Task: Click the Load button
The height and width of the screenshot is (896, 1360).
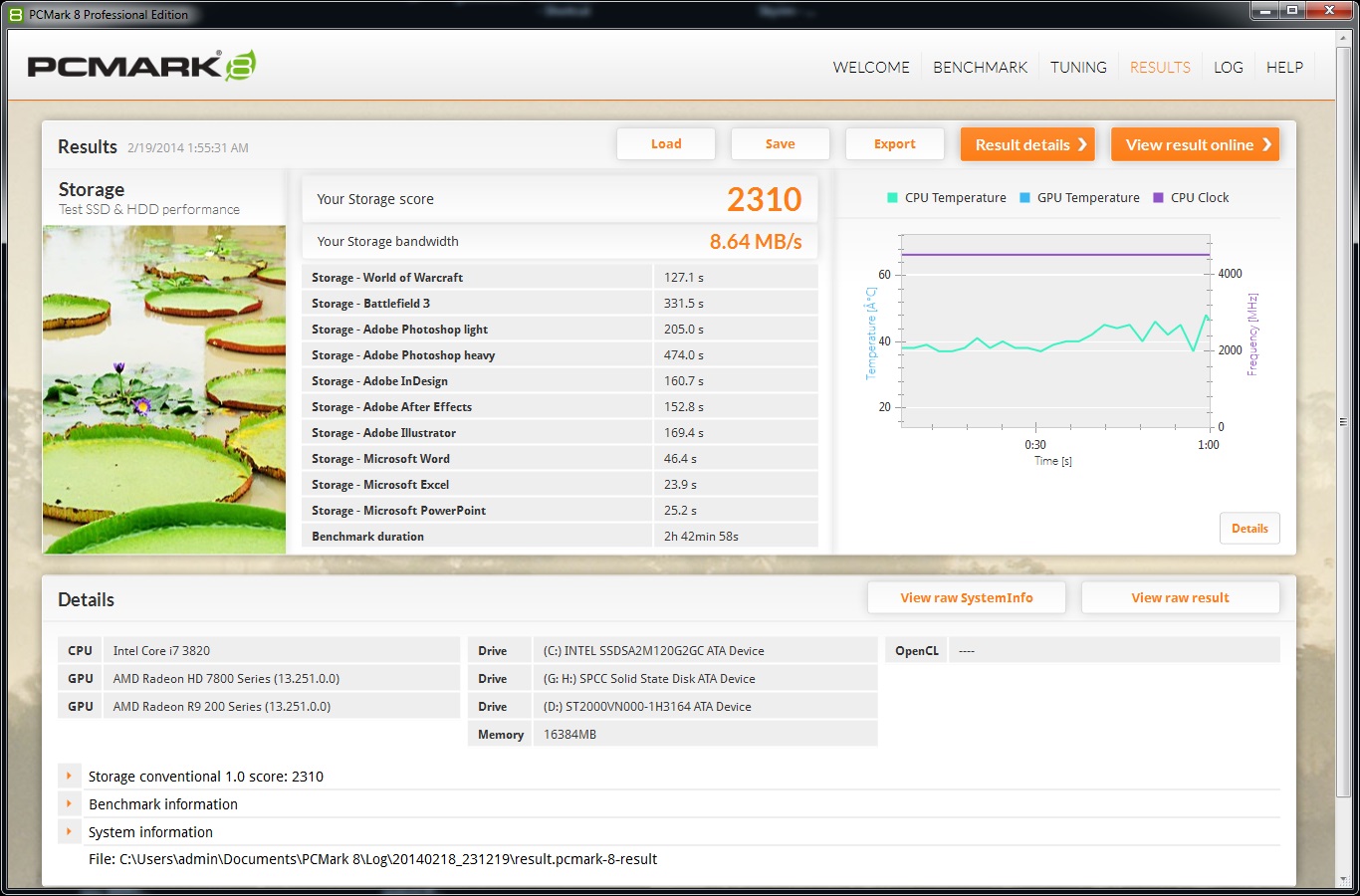Action: coord(666,144)
